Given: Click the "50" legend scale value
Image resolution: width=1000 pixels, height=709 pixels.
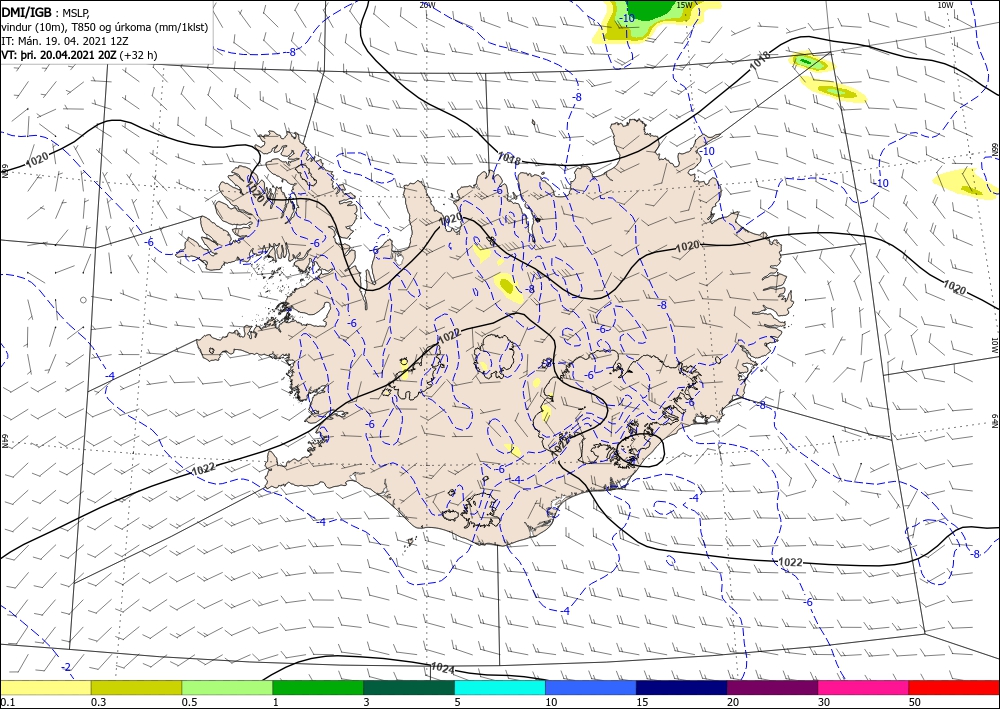Looking at the screenshot, I should click(915, 702).
